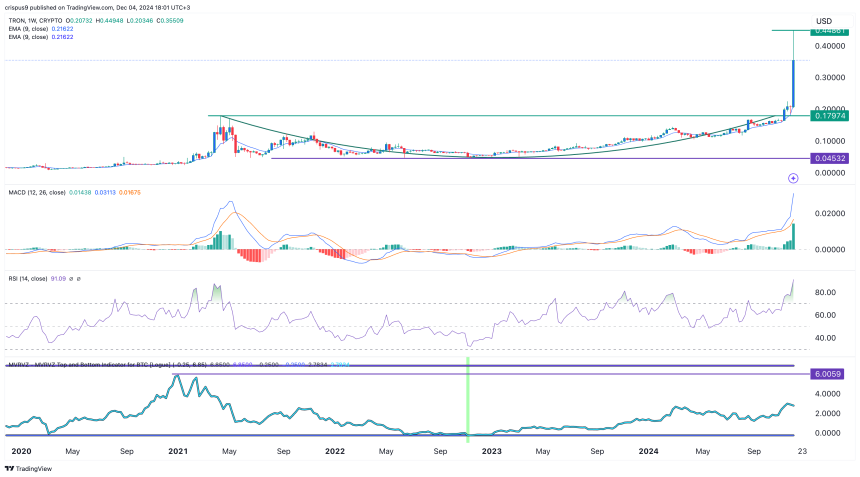Click the 2021 label on time axis
This screenshot has width=860, height=477.
coord(180,450)
